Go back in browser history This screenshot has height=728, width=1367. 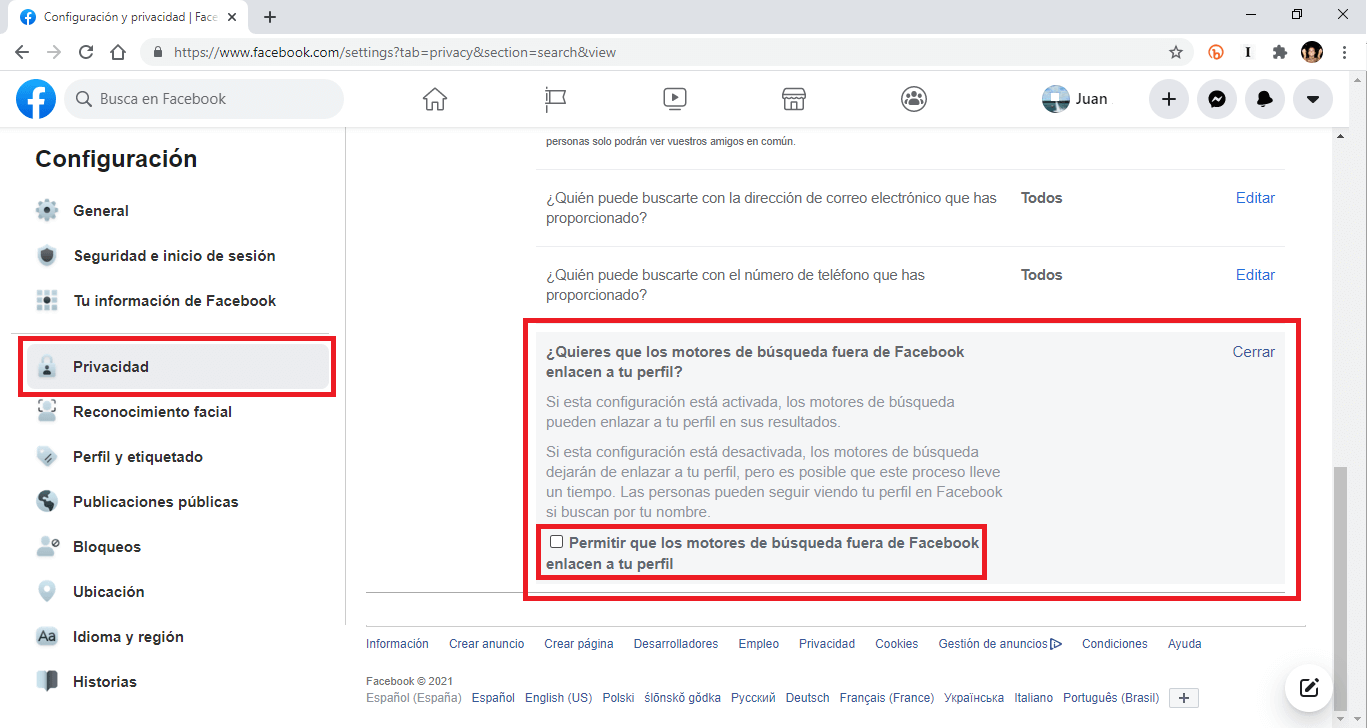[22, 52]
